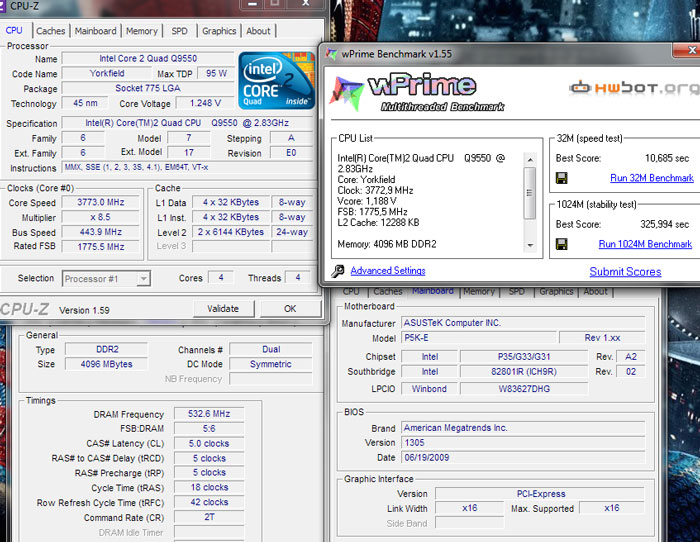The width and height of the screenshot is (700, 542).
Task: Click Run 1024M Benchmark link
Action: (645, 244)
